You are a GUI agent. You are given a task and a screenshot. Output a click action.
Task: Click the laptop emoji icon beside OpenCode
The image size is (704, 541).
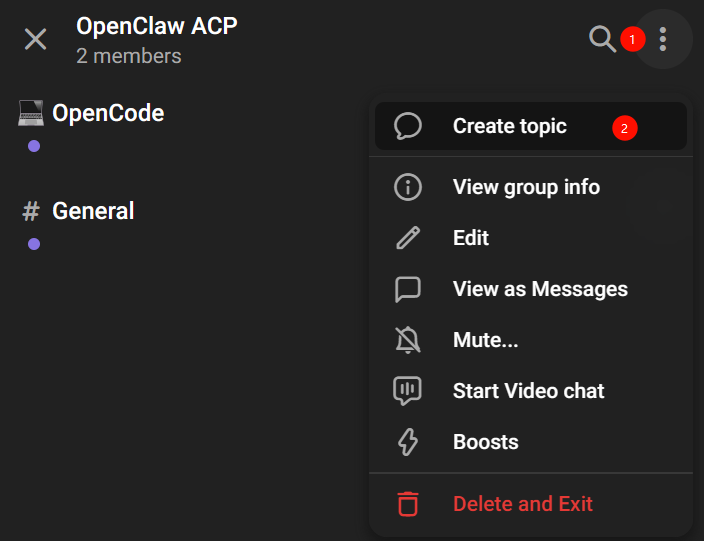(x=31, y=113)
